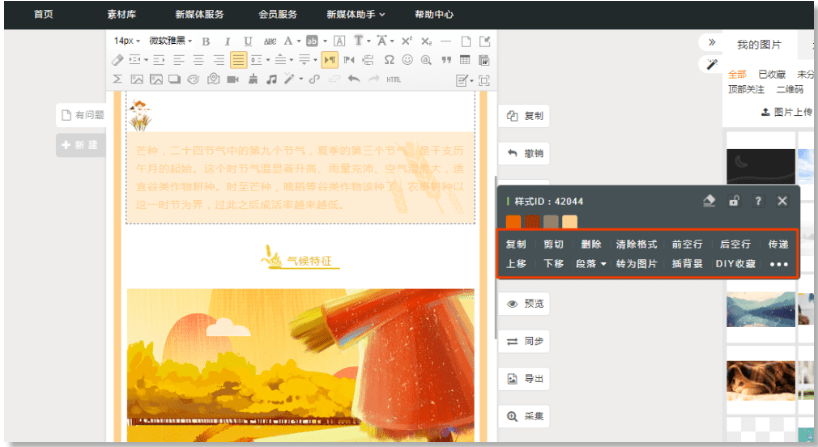Select the 全部 image filter
The height and width of the screenshot is (447, 818).
(x=737, y=75)
